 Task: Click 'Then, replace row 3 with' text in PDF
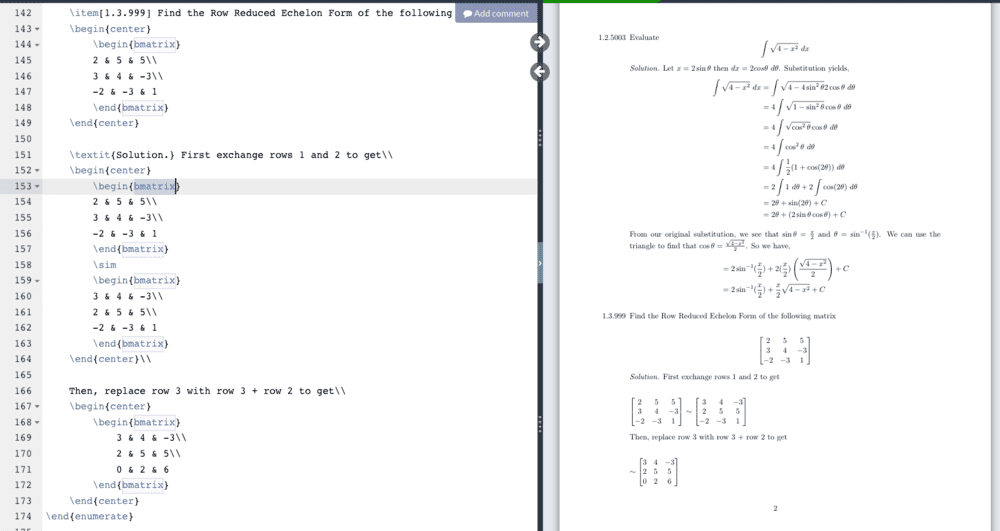[x=708, y=437]
